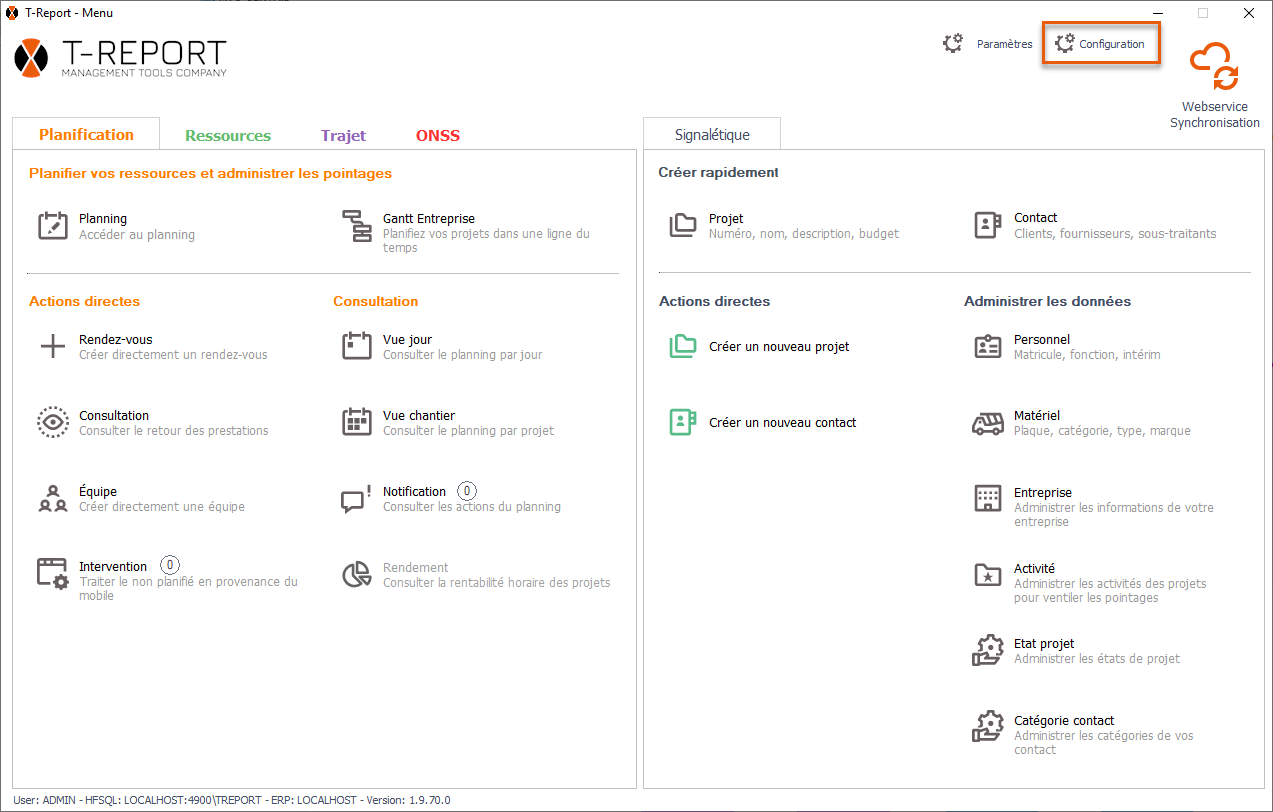This screenshot has width=1273, height=812.
Task: Click the Planning calendar icon
Action: [x=52, y=226]
